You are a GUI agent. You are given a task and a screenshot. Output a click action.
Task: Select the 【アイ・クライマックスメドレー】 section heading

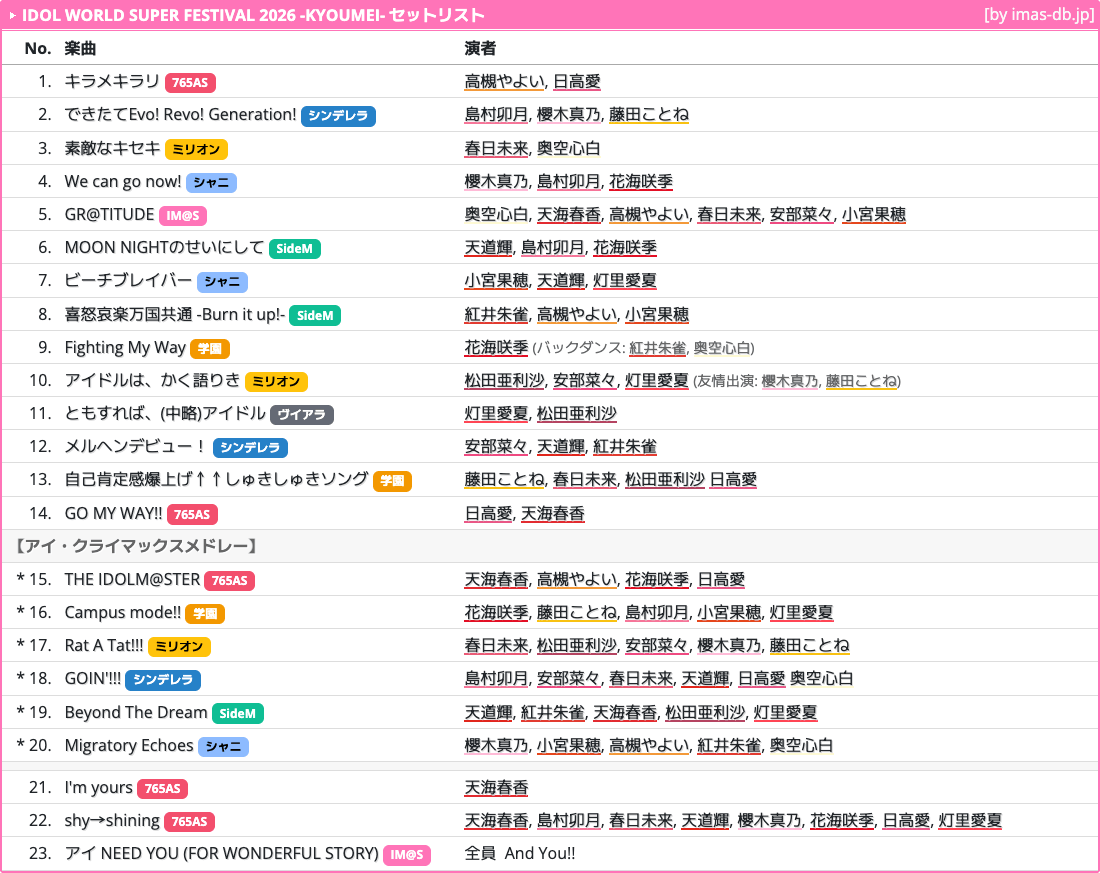137,545
